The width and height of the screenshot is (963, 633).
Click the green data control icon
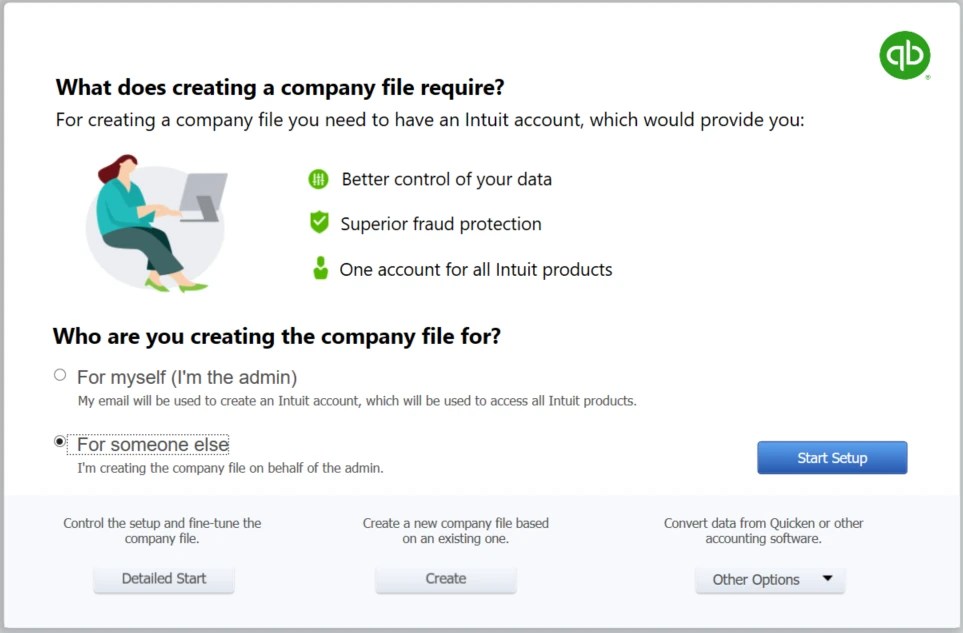(x=319, y=179)
